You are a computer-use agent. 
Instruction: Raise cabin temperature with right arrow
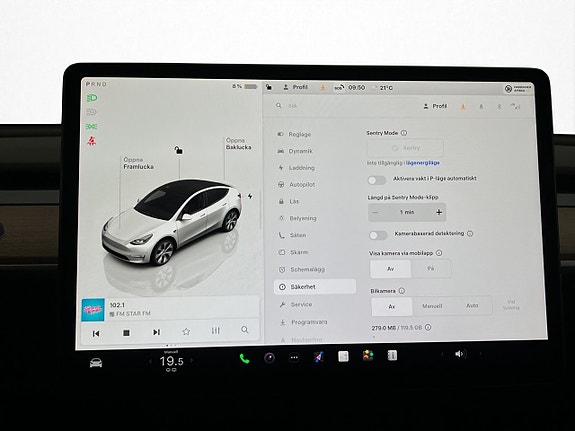tap(191, 361)
